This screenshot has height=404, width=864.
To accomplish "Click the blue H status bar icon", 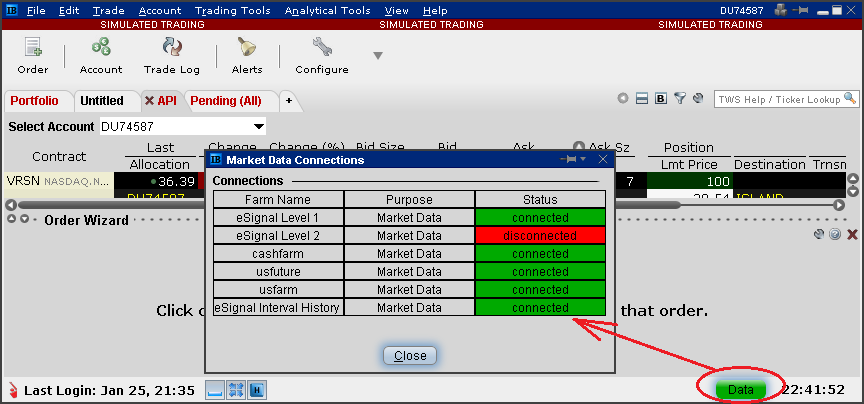I will tap(257, 390).
